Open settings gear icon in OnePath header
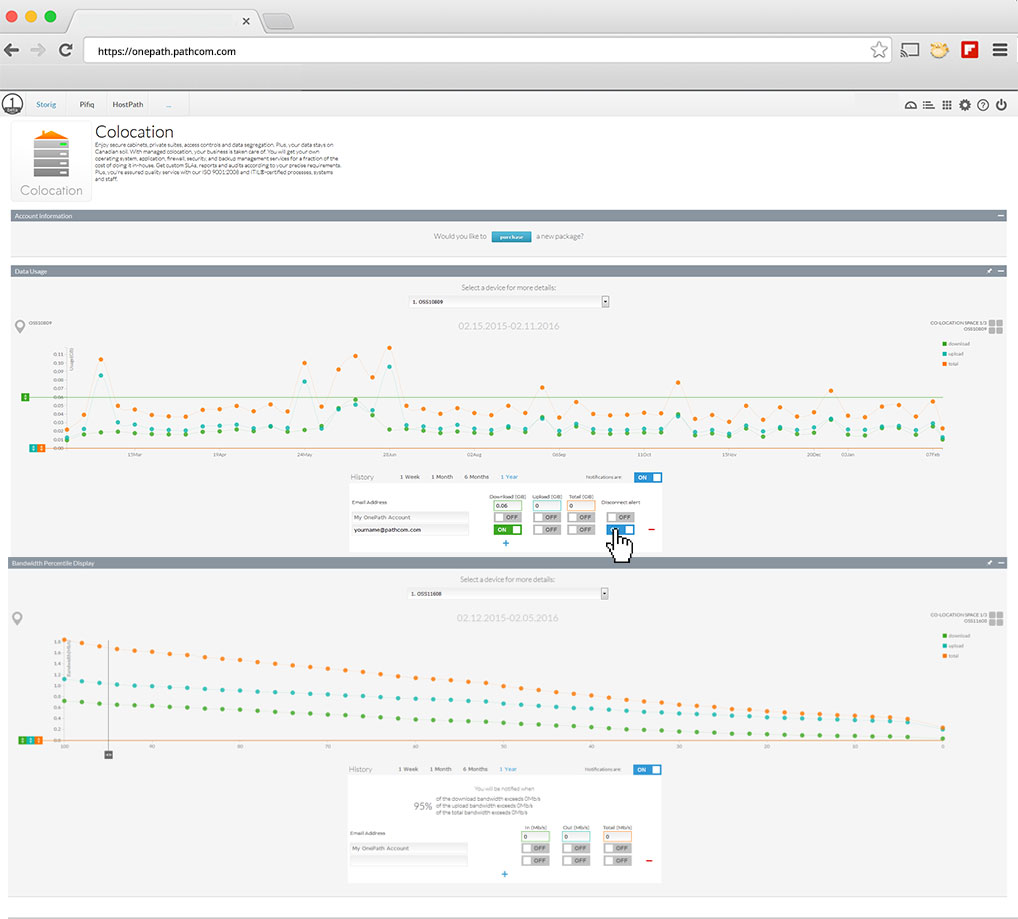The image size is (1018, 919). (x=965, y=105)
